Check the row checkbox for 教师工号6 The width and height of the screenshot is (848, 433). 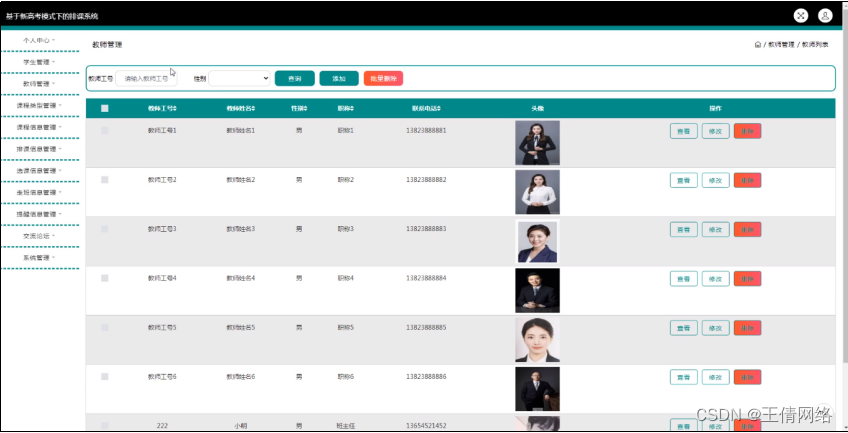(x=104, y=376)
